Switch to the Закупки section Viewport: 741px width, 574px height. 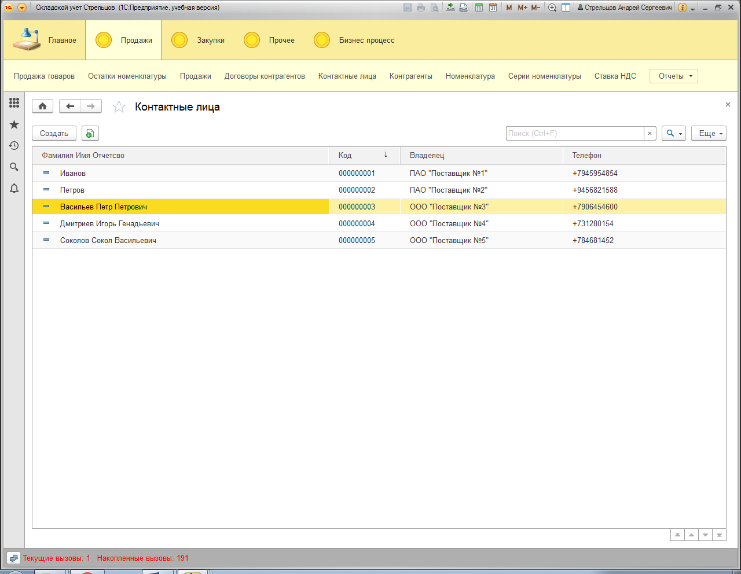pyautogui.click(x=198, y=40)
